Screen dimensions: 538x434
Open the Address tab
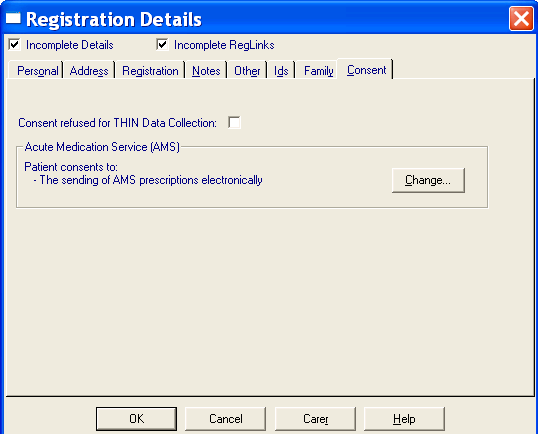point(89,71)
